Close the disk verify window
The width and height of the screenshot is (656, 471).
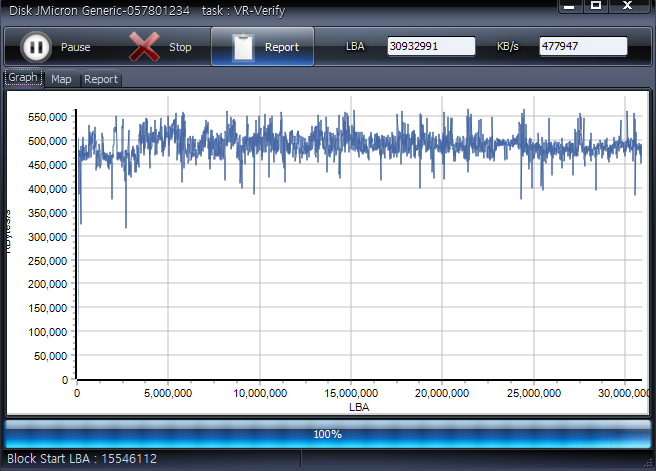pos(628,6)
